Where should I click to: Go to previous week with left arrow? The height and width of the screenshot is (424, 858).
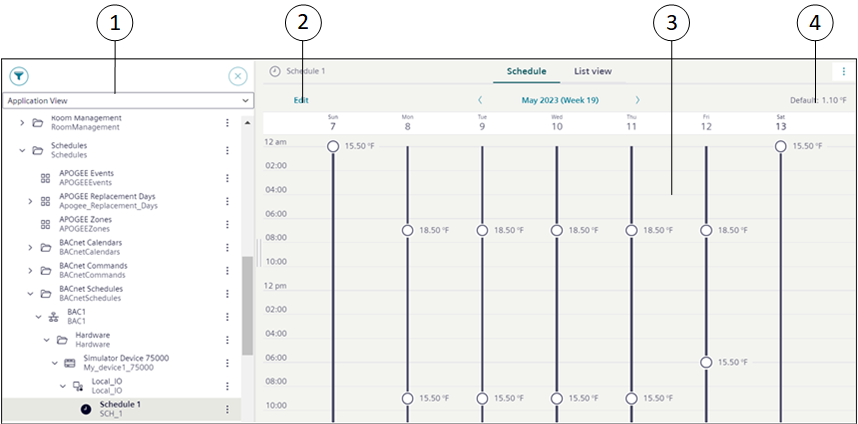[480, 100]
